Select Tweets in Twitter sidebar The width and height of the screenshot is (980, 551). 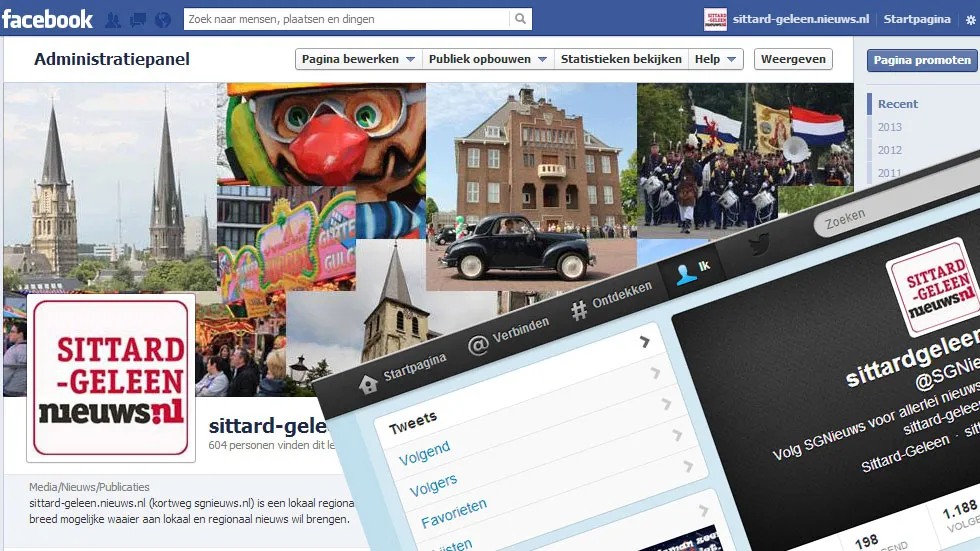(412, 423)
